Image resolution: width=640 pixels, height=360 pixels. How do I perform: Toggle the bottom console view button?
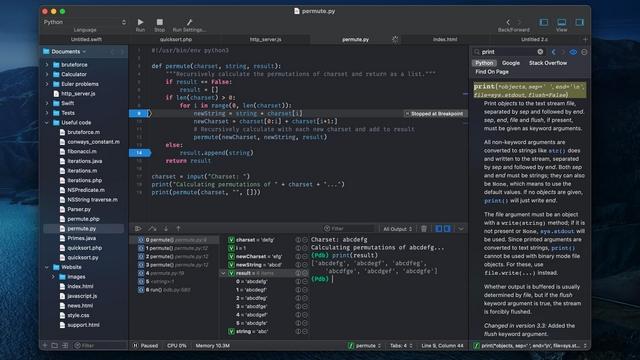tap(562, 22)
